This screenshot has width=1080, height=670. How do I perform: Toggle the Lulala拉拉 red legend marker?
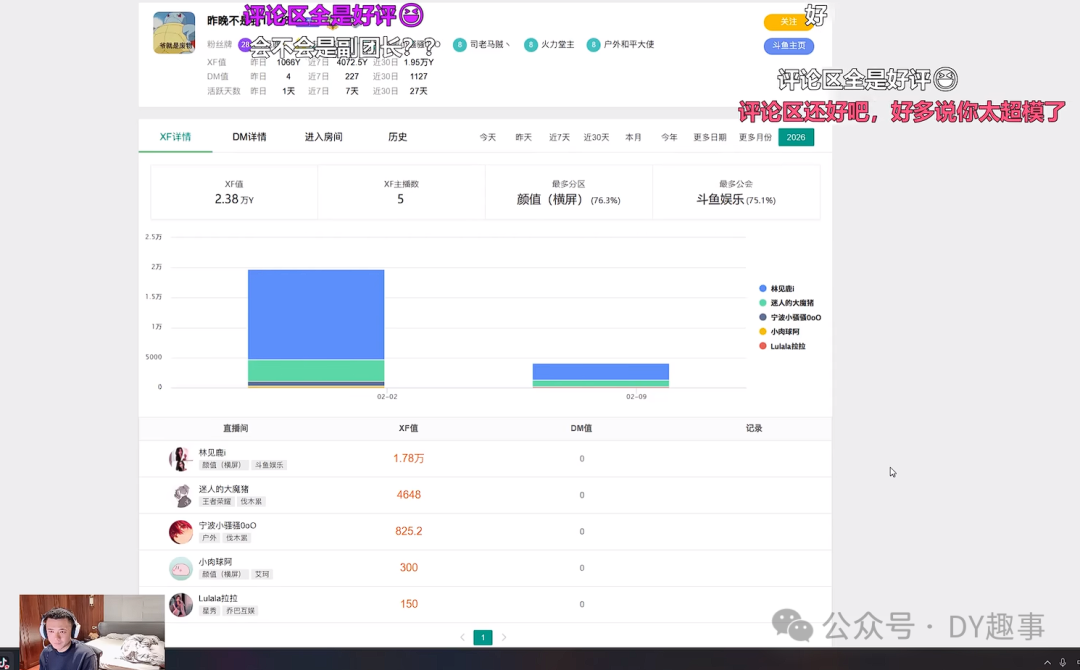click(x=762, y=346)
